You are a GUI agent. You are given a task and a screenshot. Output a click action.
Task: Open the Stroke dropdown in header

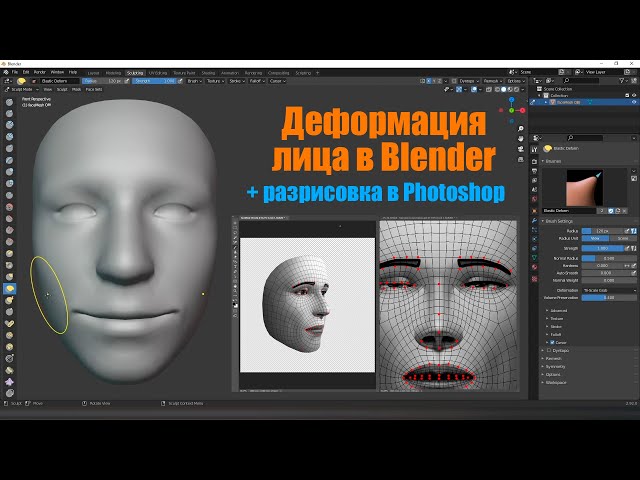(237, 81)
